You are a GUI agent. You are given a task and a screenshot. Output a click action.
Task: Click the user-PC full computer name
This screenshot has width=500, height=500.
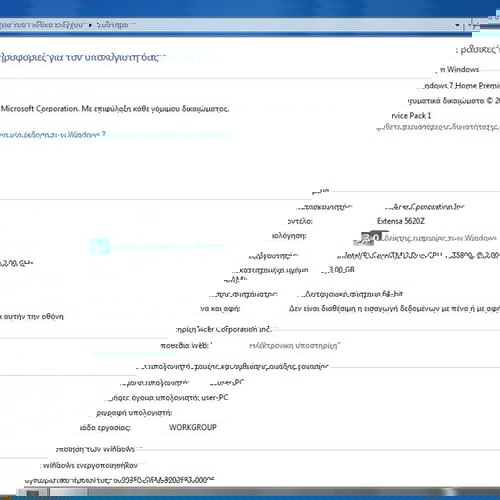coord(215,398)
